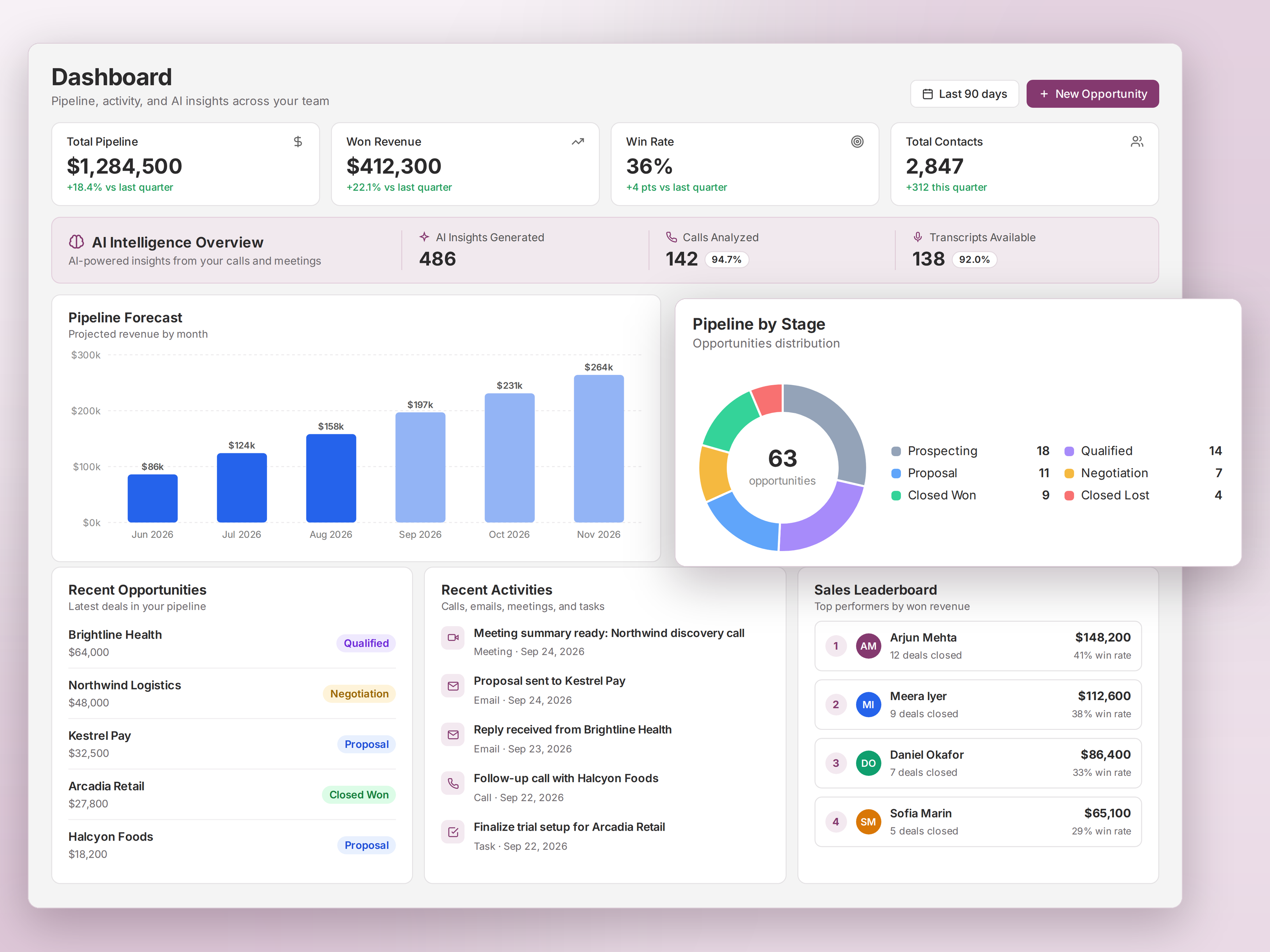Click the target icon in Win Rate card
This screenshot has height=952, width=1270.
click(x=856, y=142)
